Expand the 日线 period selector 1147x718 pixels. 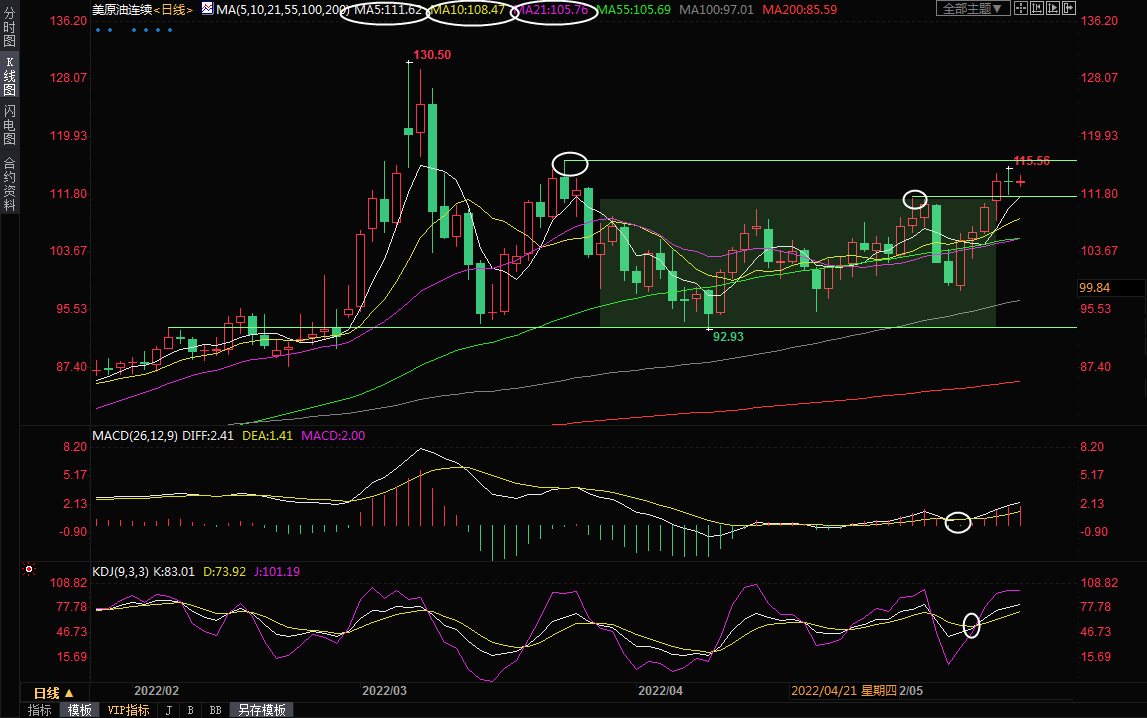pyautogui.click(x=54, y=693)
